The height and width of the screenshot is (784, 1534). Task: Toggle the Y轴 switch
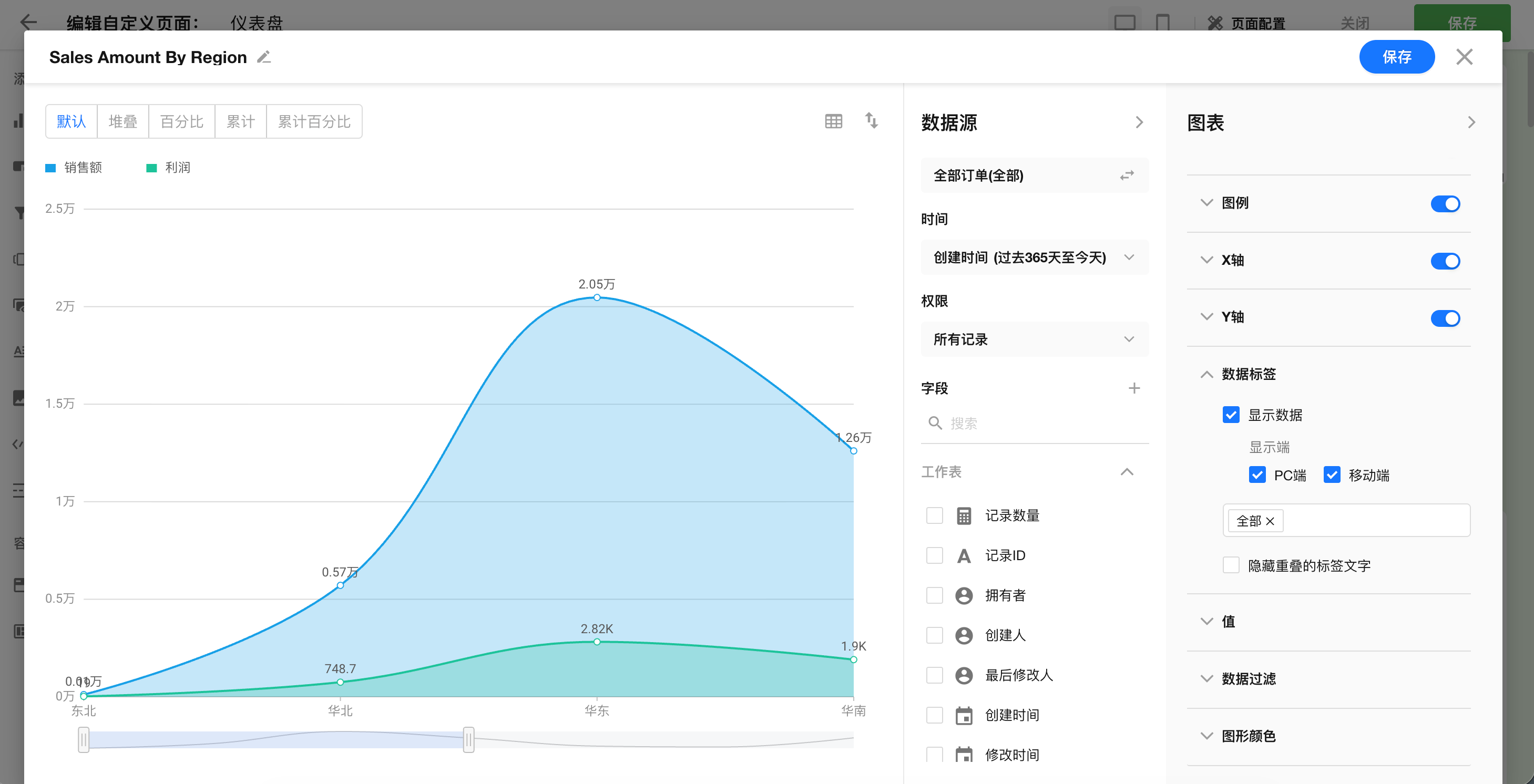pyautogui.click(x=1445, y=318)
